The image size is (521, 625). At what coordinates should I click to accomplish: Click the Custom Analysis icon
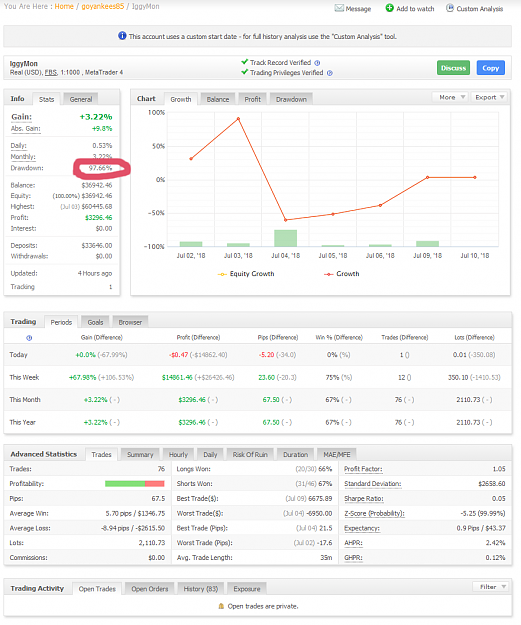coord(450,8)
